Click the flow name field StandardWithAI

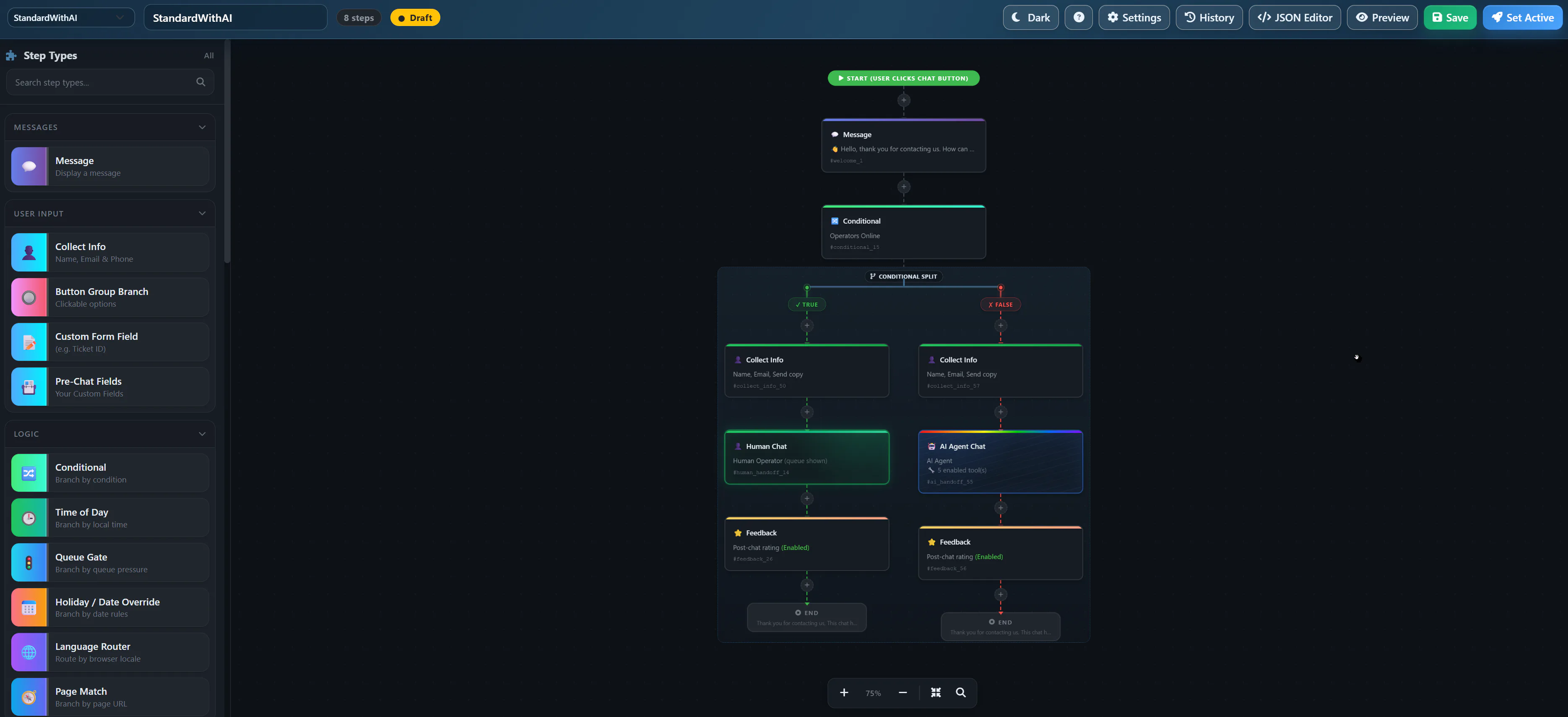pyautogui.click(x=235, y=18)
